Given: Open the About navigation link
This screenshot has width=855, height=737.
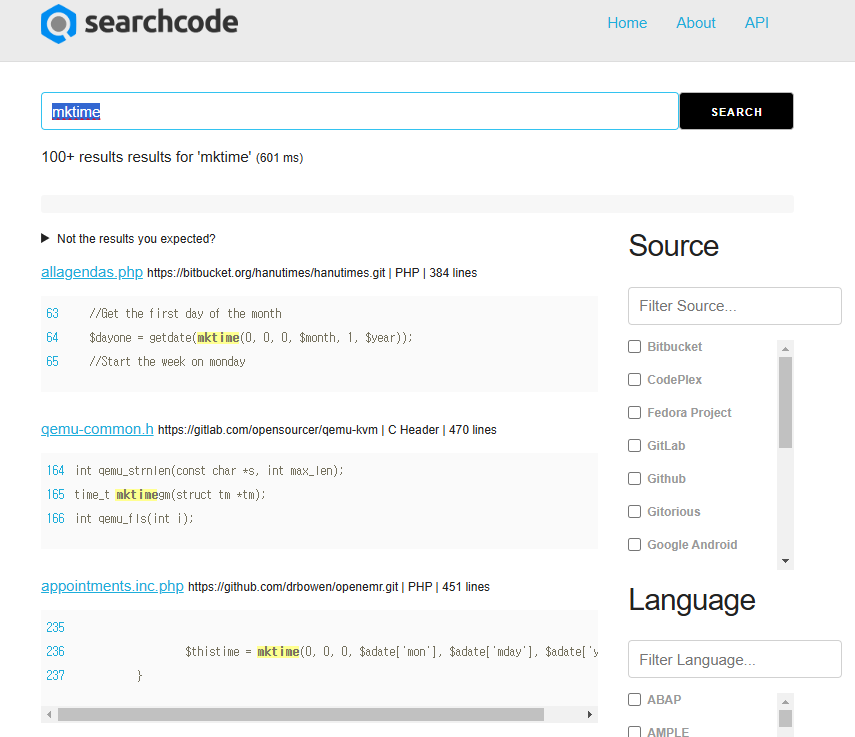Looking at the screenshot, I should point(696,23).
